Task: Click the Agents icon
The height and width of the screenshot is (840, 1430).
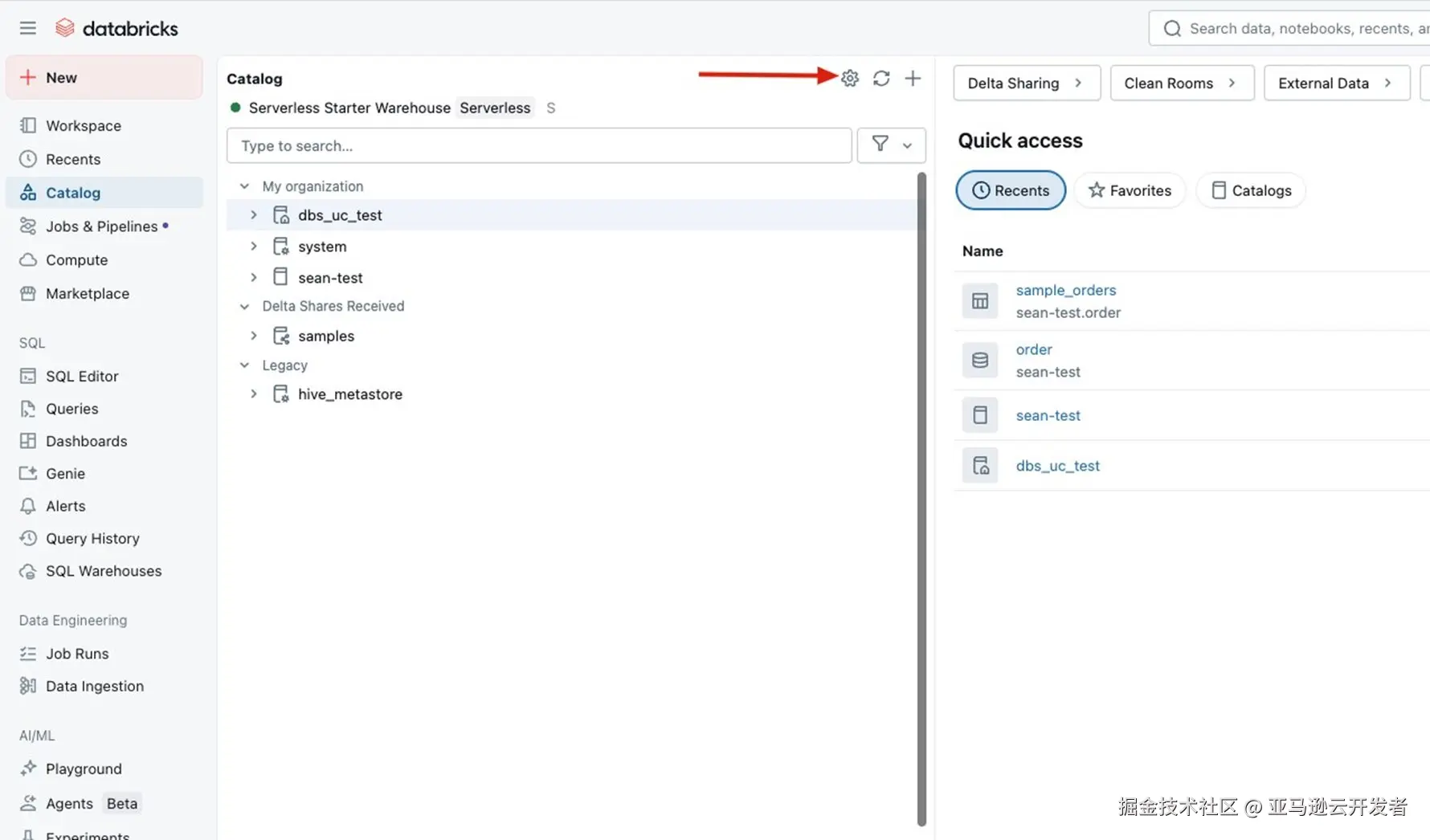Action: coord(28,803)
